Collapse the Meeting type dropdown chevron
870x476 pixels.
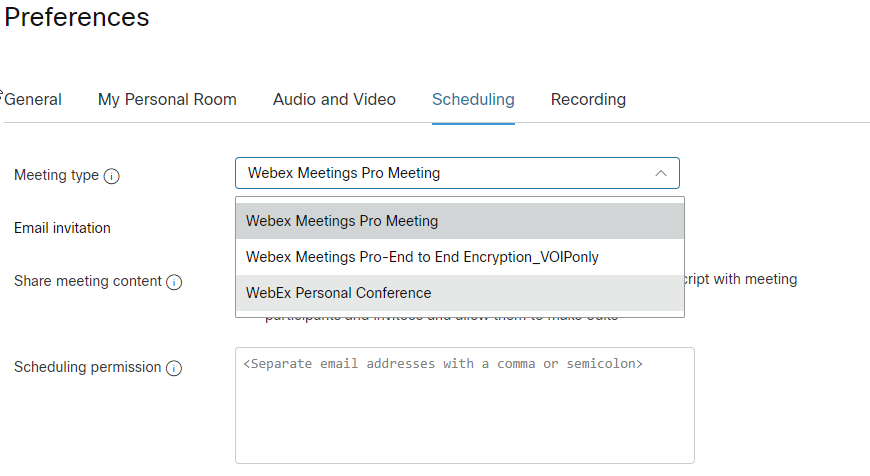point(660,174)
